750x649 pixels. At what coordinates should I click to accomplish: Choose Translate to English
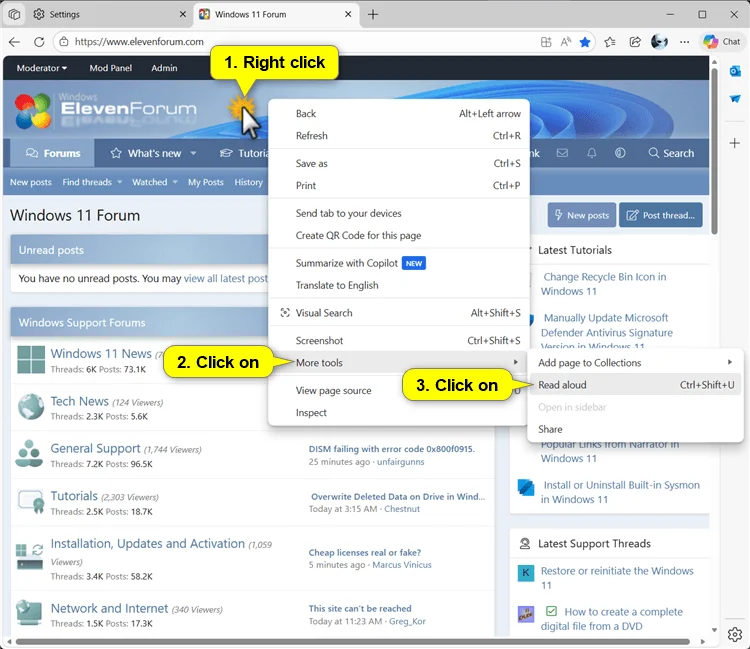pos(399,285)
